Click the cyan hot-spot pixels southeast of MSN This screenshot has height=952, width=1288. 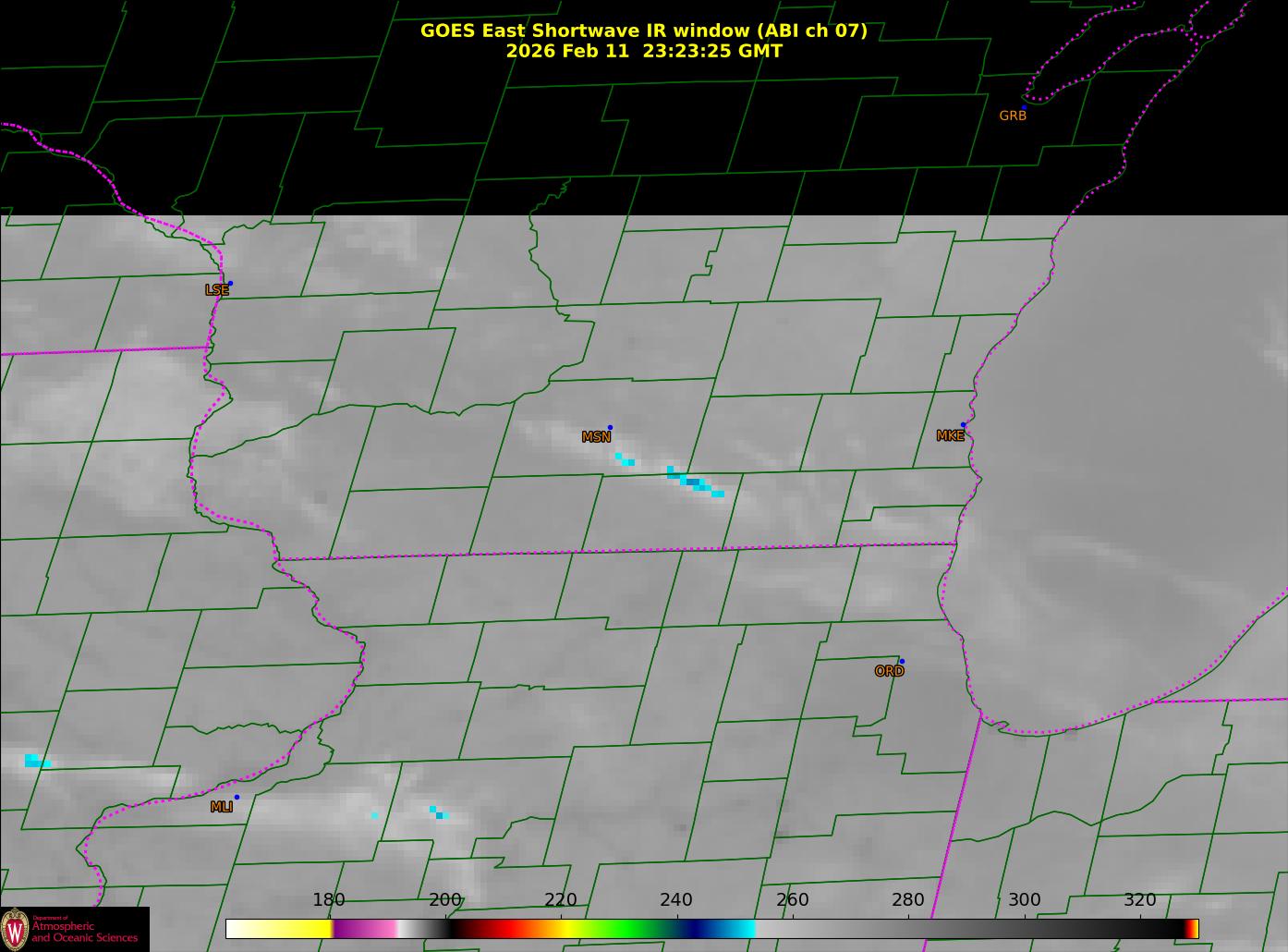[695, 482]
